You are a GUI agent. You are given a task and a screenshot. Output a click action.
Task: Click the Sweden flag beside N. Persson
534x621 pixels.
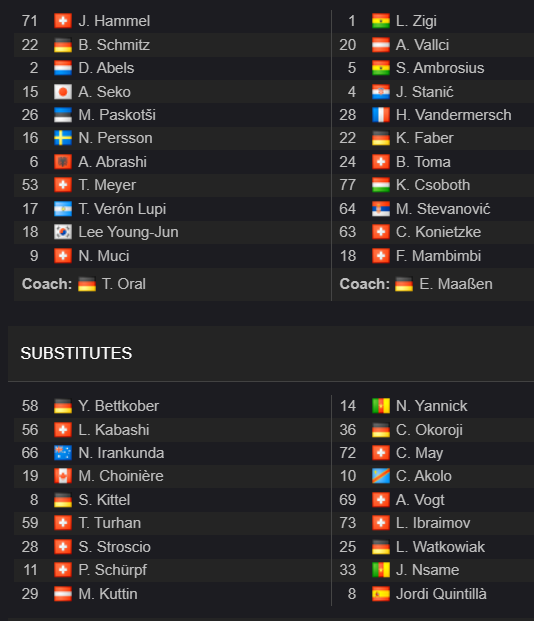(x=63, y=138)
